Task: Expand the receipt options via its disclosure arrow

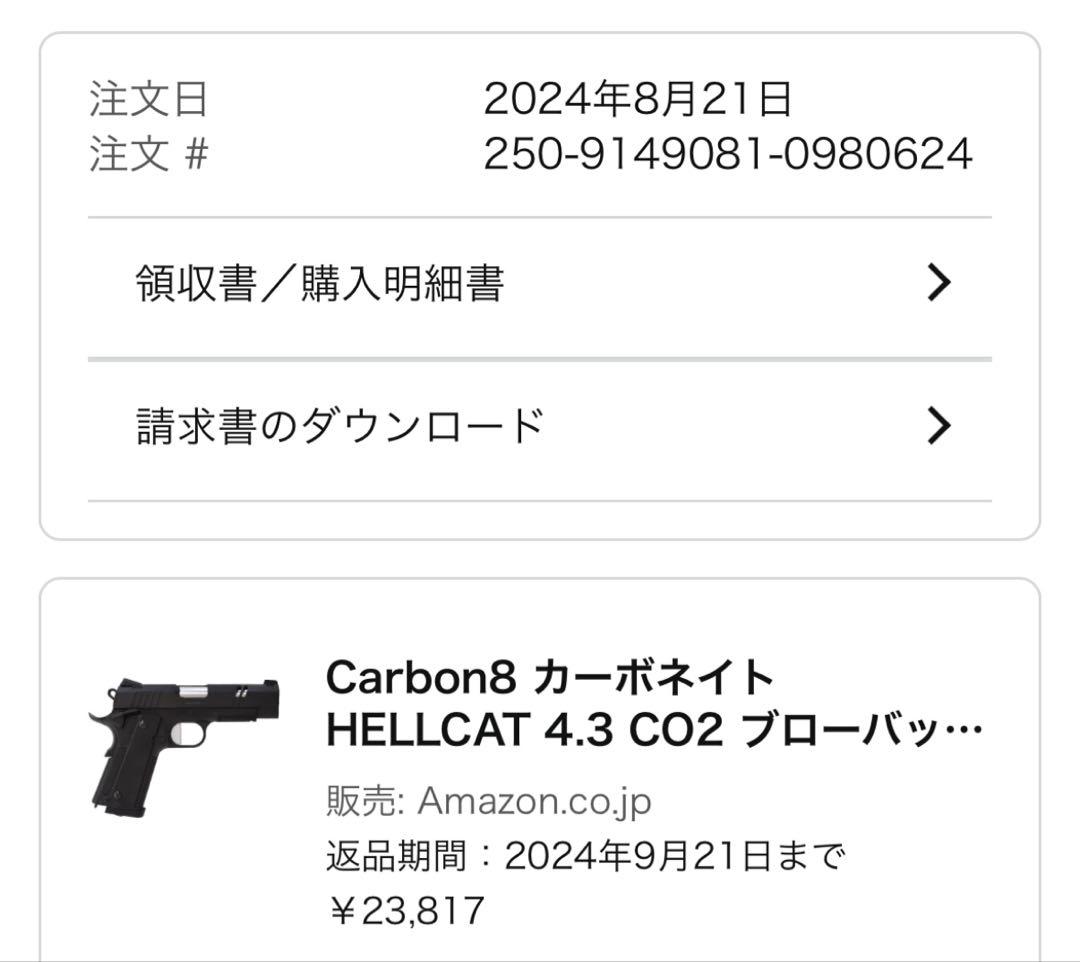Action: (938, 283)
